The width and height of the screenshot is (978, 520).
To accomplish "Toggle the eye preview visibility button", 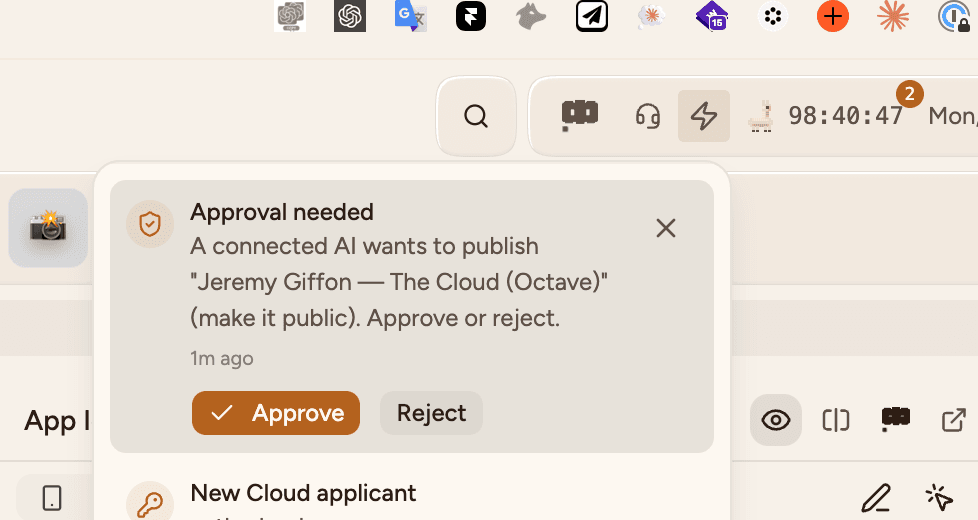I will 776,420.
